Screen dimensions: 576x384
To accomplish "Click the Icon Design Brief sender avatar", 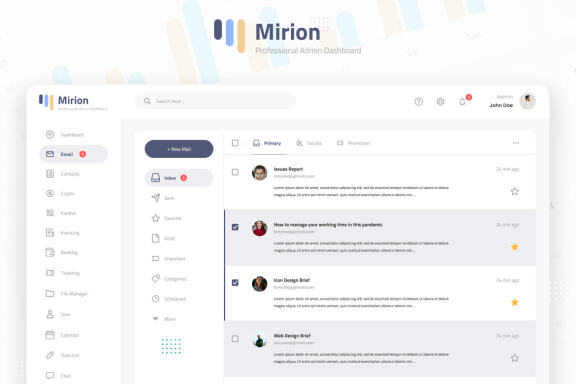I will [259, 284].
